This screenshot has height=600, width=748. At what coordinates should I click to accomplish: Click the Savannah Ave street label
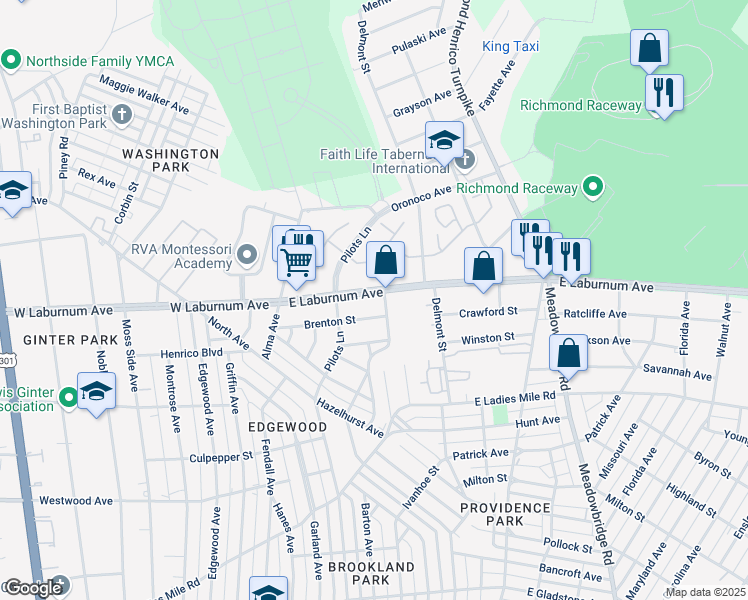[677, 372]
